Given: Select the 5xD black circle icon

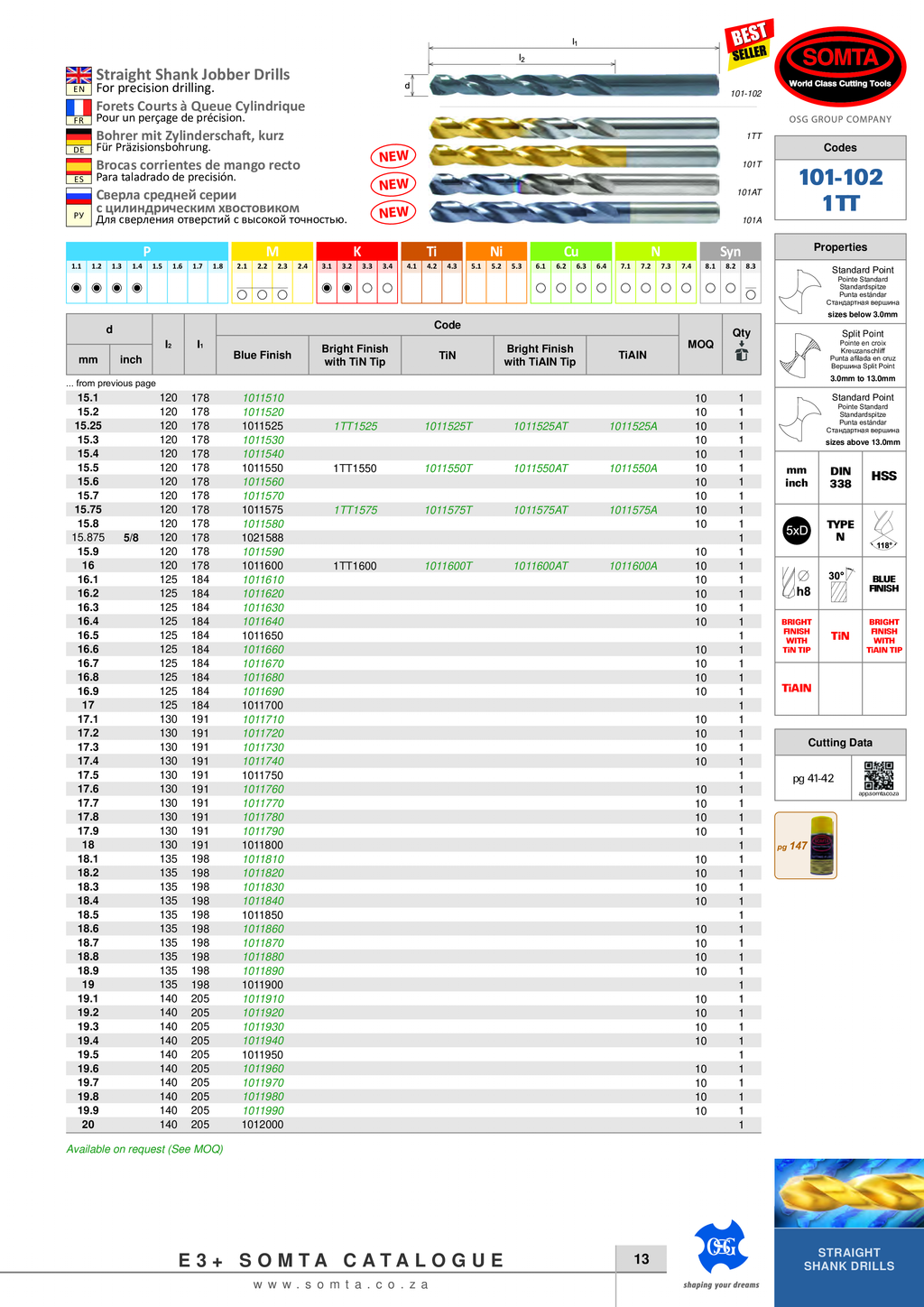Looking at the screenshot, I should (797, 530).
